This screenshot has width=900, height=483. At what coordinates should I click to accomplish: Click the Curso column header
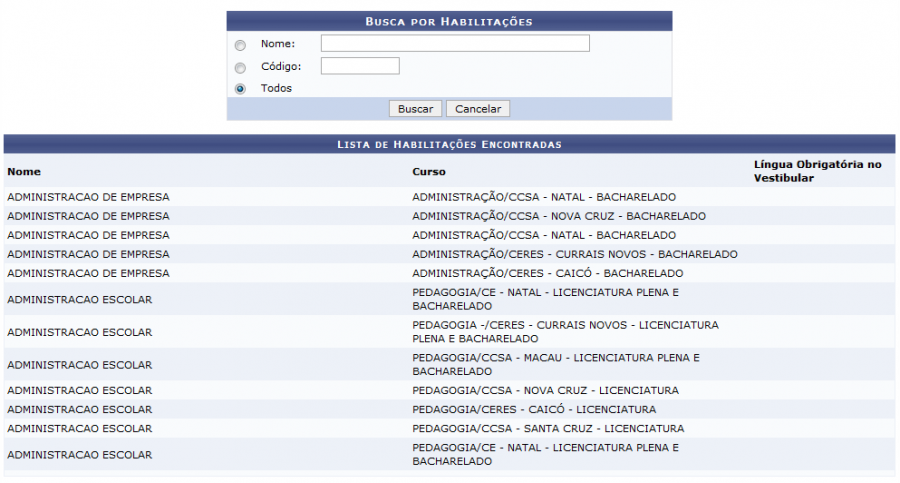point(429,172)
